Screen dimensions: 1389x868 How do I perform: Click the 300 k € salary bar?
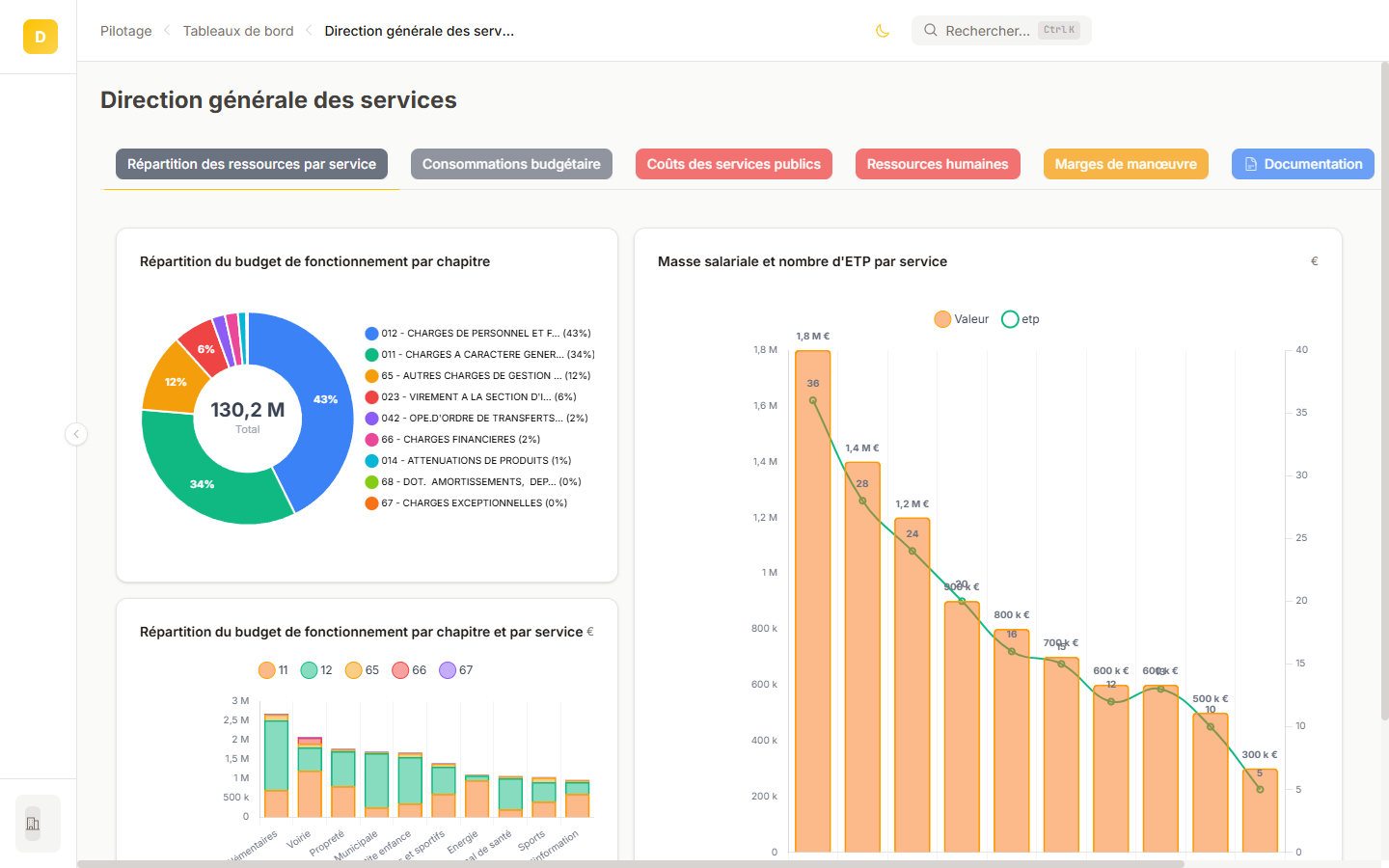pos(1260,810)
